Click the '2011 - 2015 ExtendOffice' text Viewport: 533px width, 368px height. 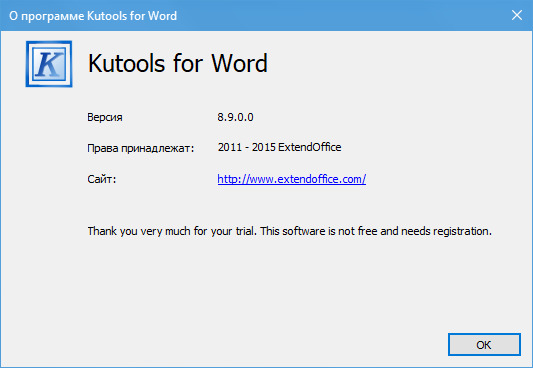click(279, 147)
